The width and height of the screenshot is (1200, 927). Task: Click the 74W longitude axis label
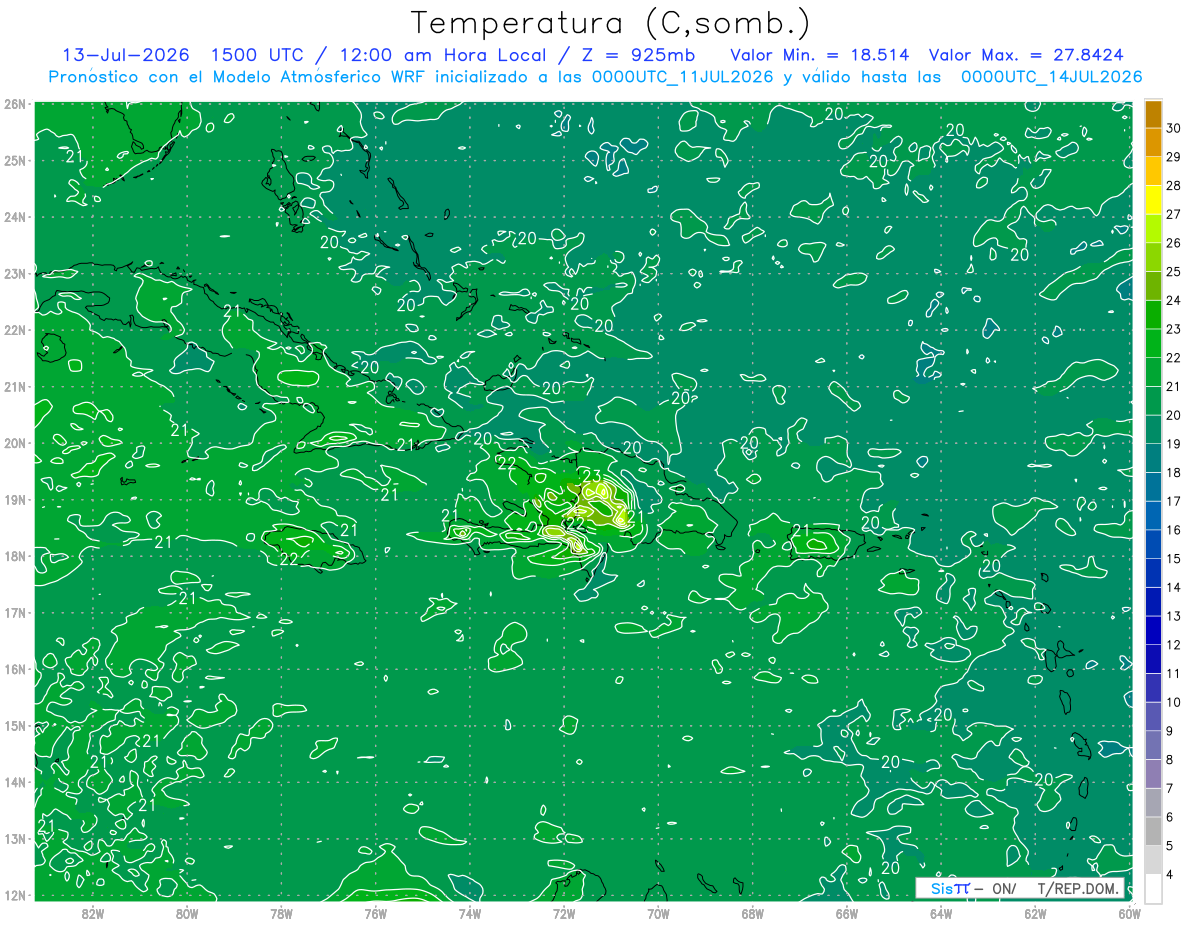click(470, 913)
